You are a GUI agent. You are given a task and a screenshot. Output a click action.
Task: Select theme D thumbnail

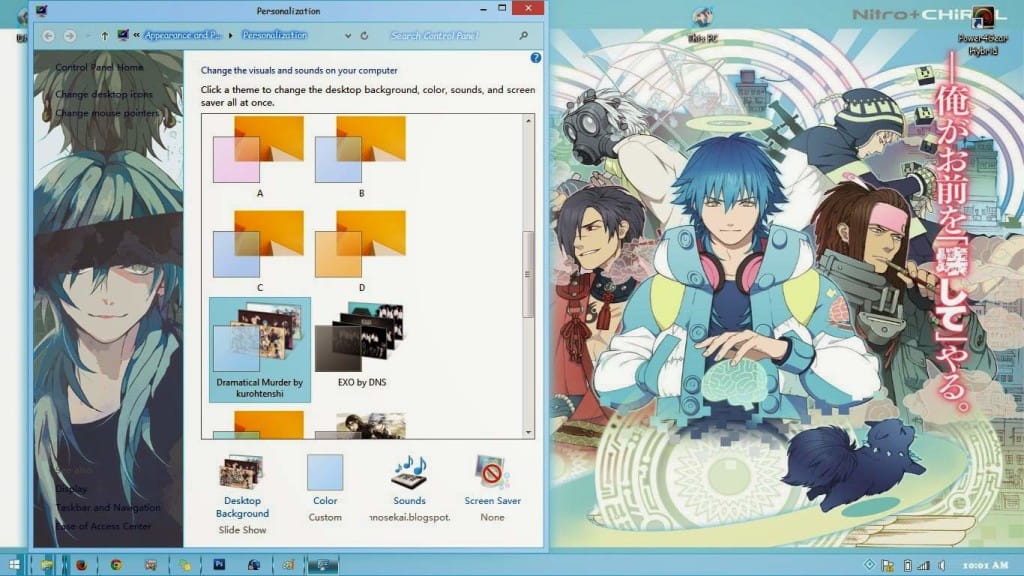click(x=360, y=244)
